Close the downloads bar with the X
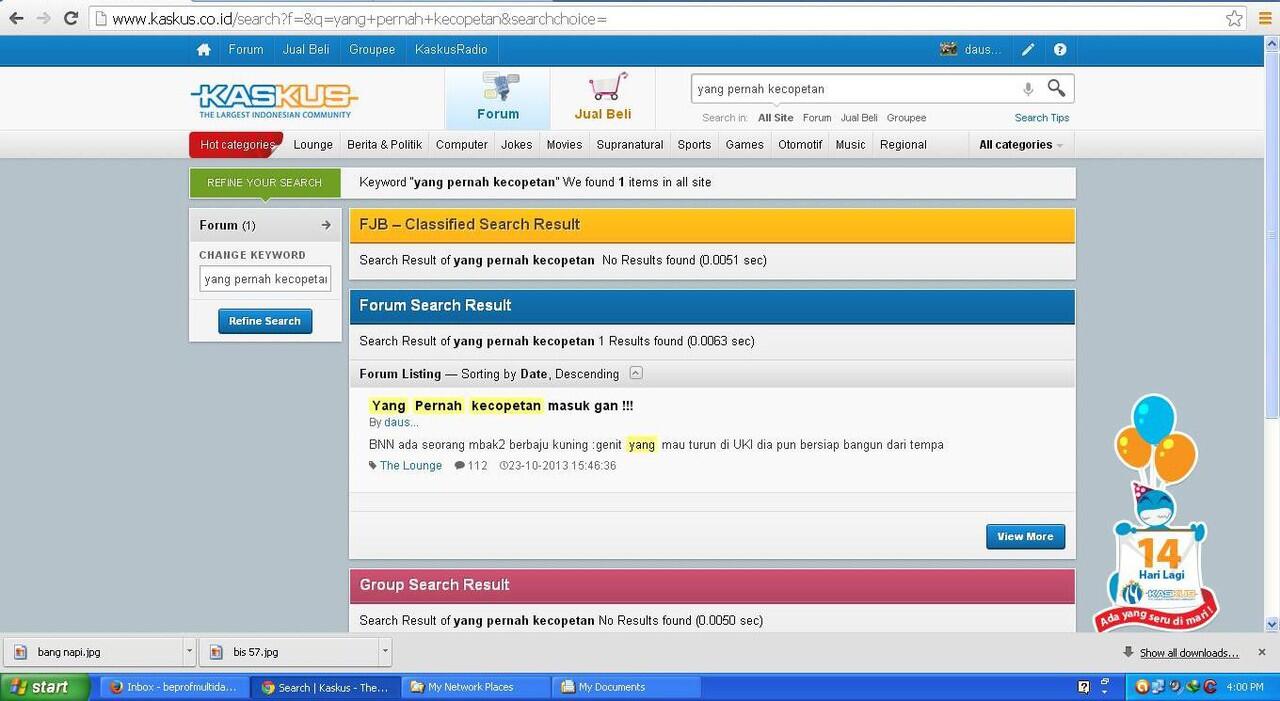Viewport: 1280px width, 701px height. (x=1264, y=653)
